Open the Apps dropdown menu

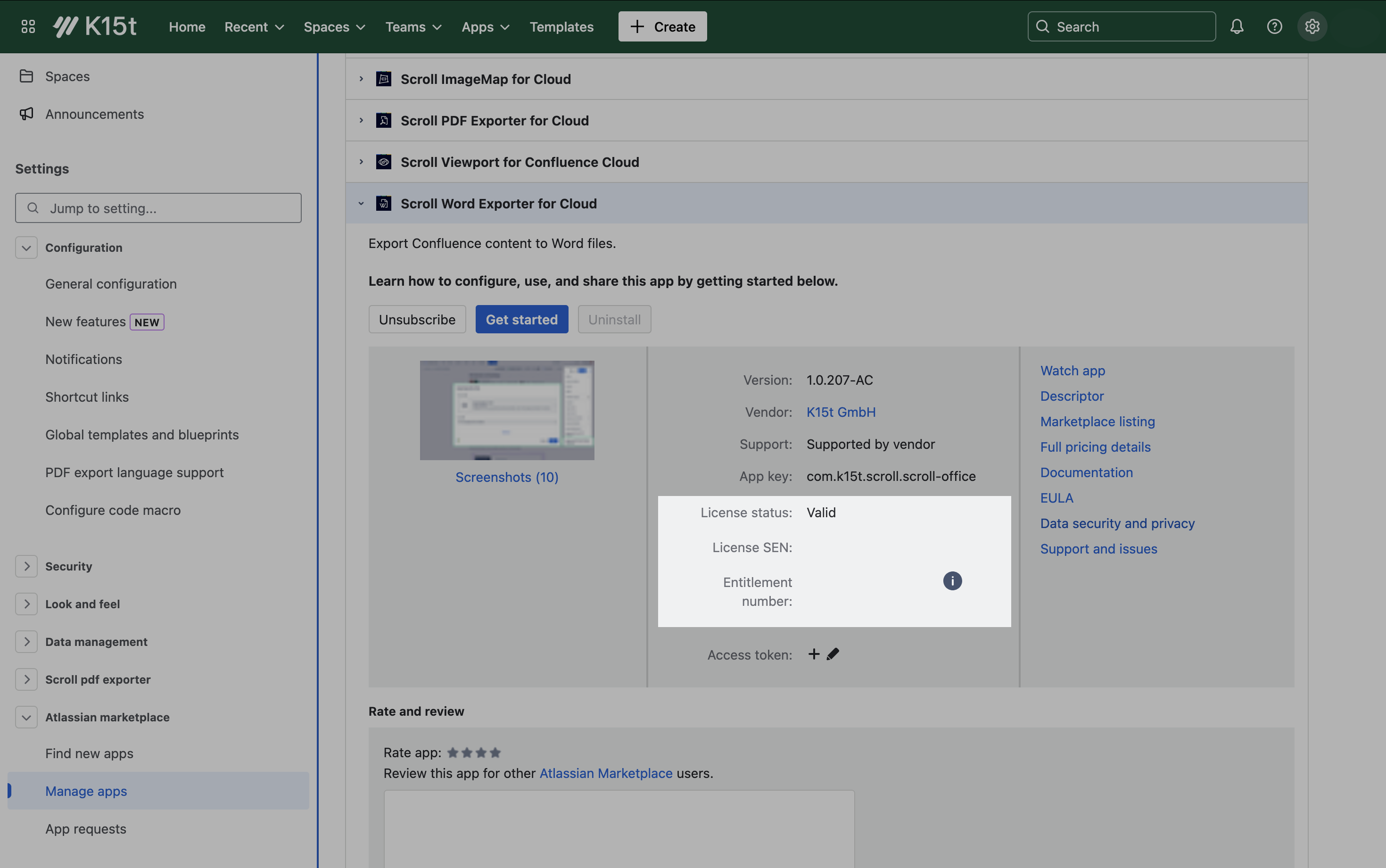click(485, 26)
